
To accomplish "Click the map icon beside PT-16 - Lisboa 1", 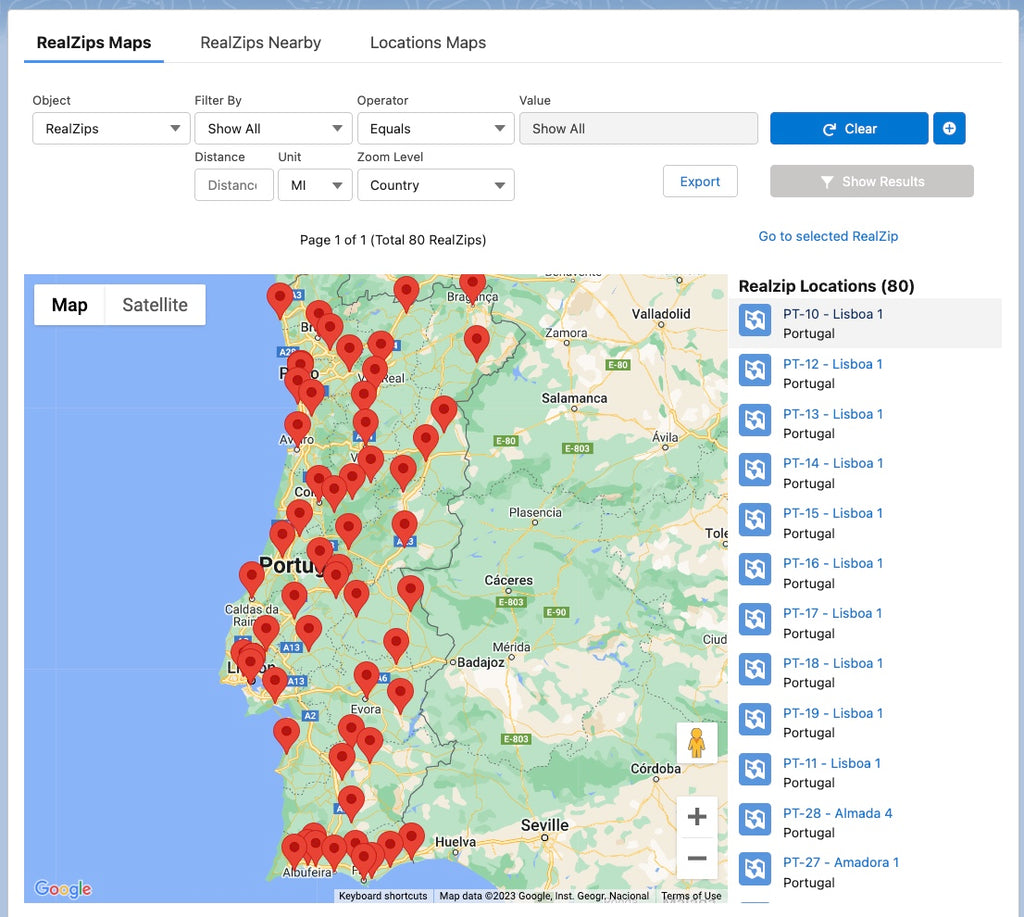I will pyautogui.click(x=755, y=570).
